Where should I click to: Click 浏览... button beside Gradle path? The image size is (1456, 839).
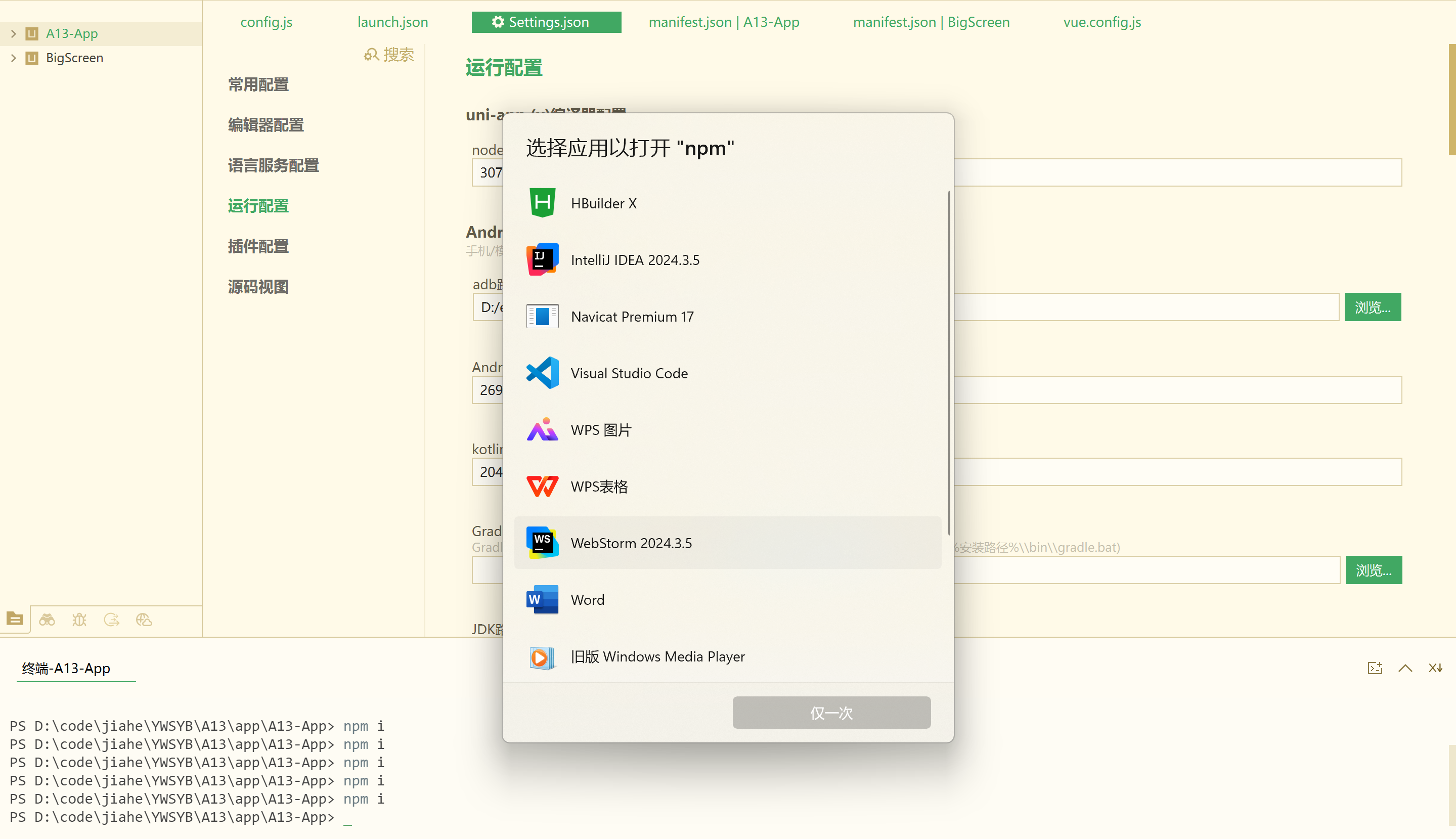point(1374,570)
